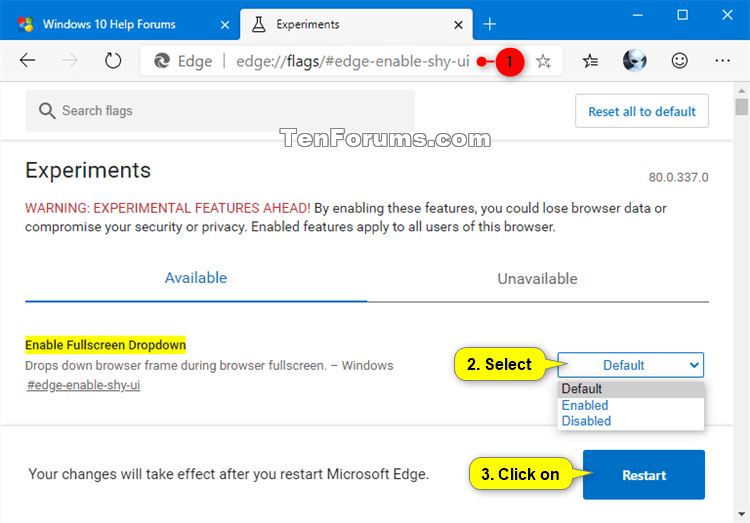This screenshot has height=523, width=750.
Task: Close the Experiments tab
Action: click(458, 24)
